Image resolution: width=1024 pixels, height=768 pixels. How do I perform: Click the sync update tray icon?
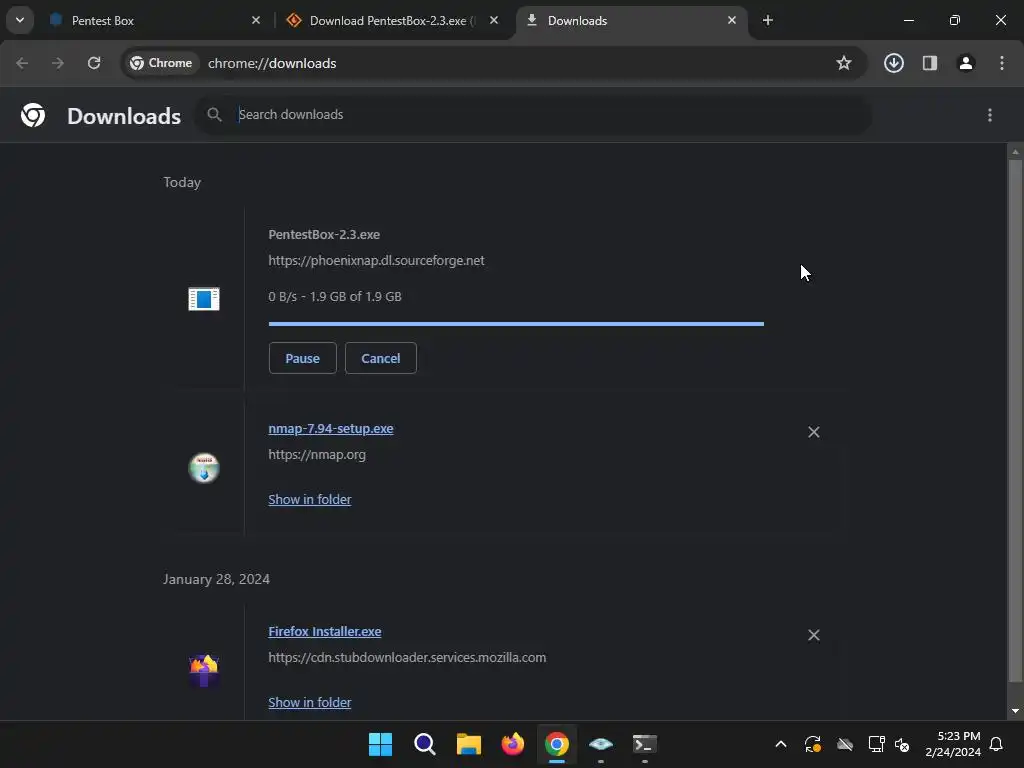click(812, 744)
